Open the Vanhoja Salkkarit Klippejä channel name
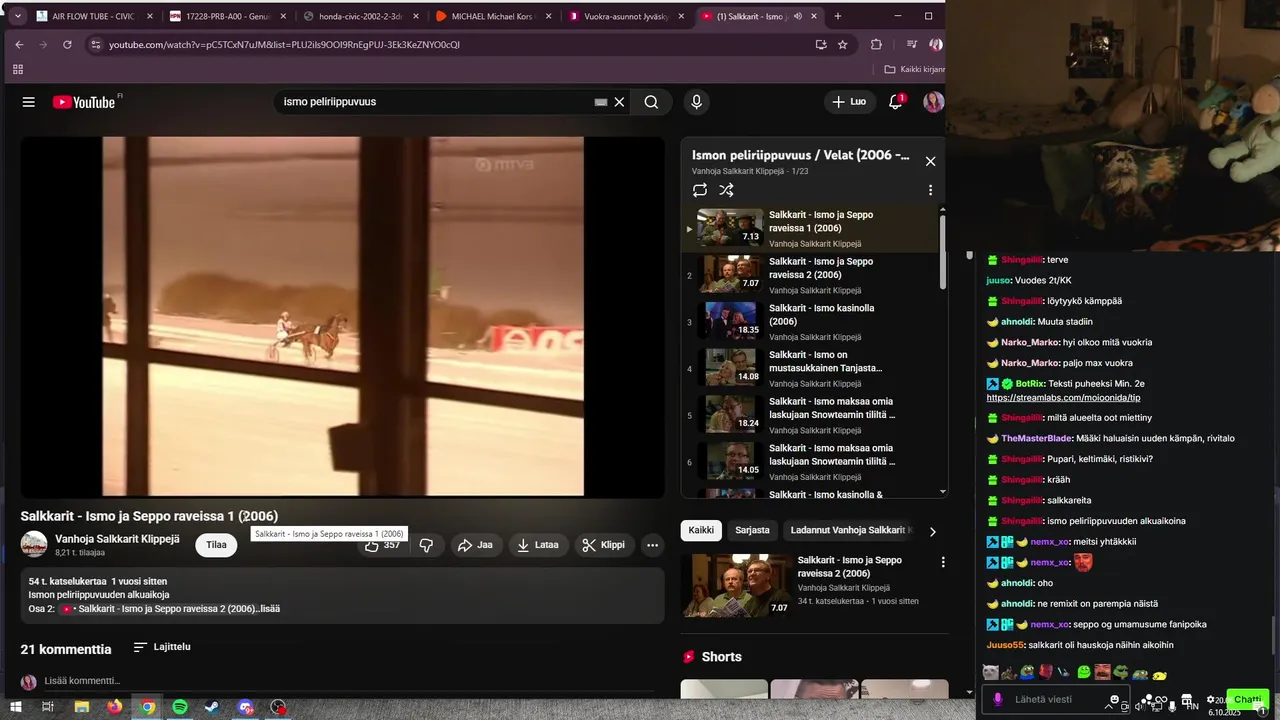The height and width of the screenshot is (720, 1280). pos(117,539)
